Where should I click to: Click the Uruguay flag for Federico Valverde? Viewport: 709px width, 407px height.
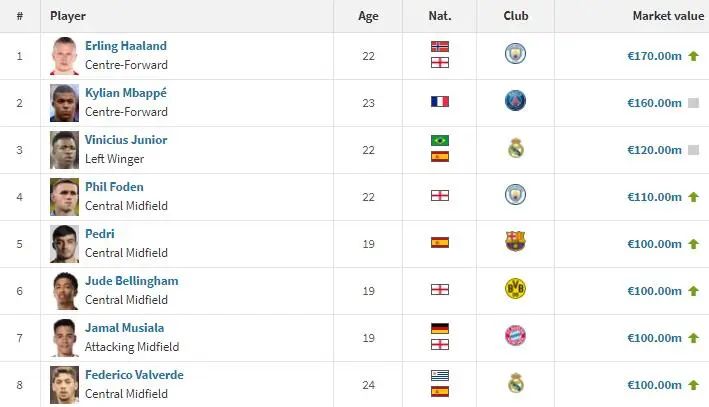click(440, 376)
